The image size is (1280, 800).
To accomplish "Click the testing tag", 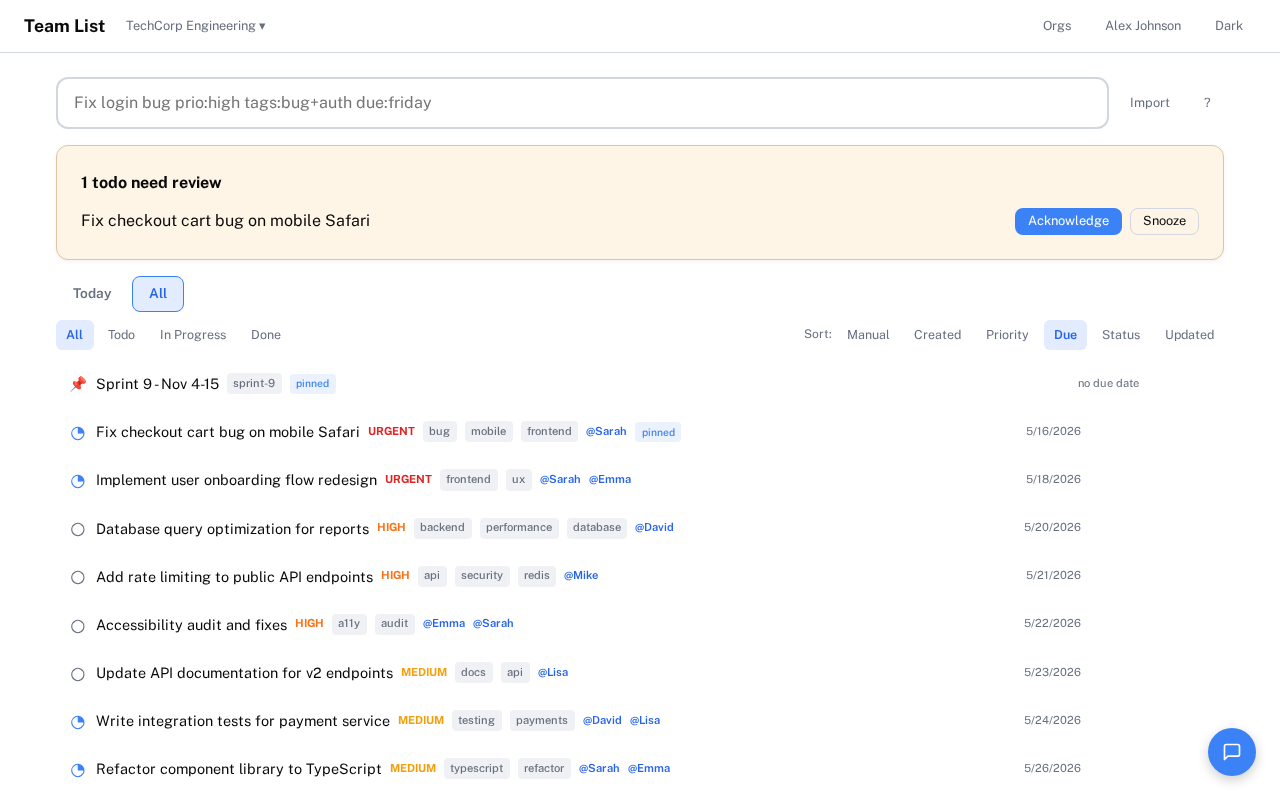I will [477, 721].
